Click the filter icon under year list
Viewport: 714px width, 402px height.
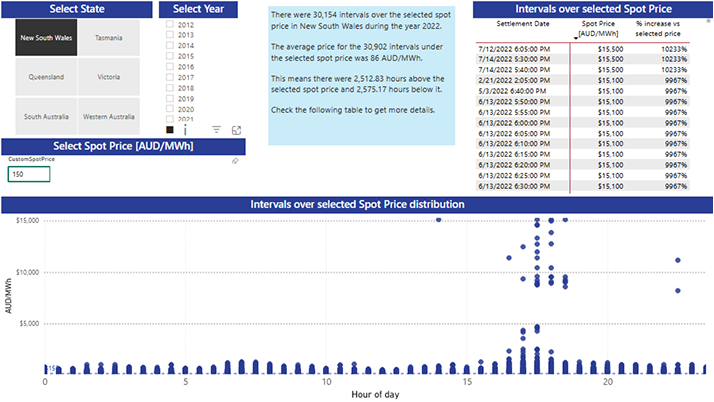click(217, 130)
